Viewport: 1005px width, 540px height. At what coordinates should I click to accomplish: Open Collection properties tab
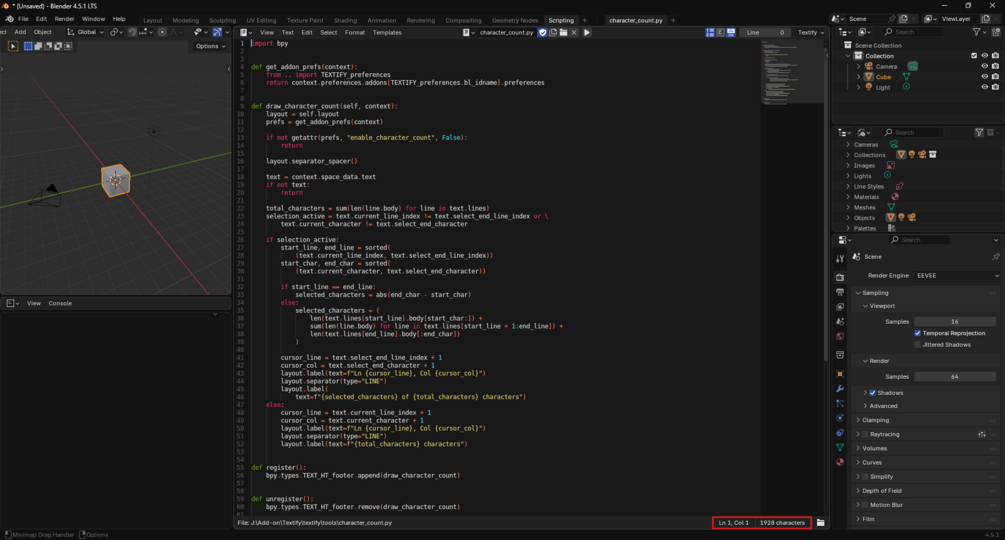click(x=840, y=355)
